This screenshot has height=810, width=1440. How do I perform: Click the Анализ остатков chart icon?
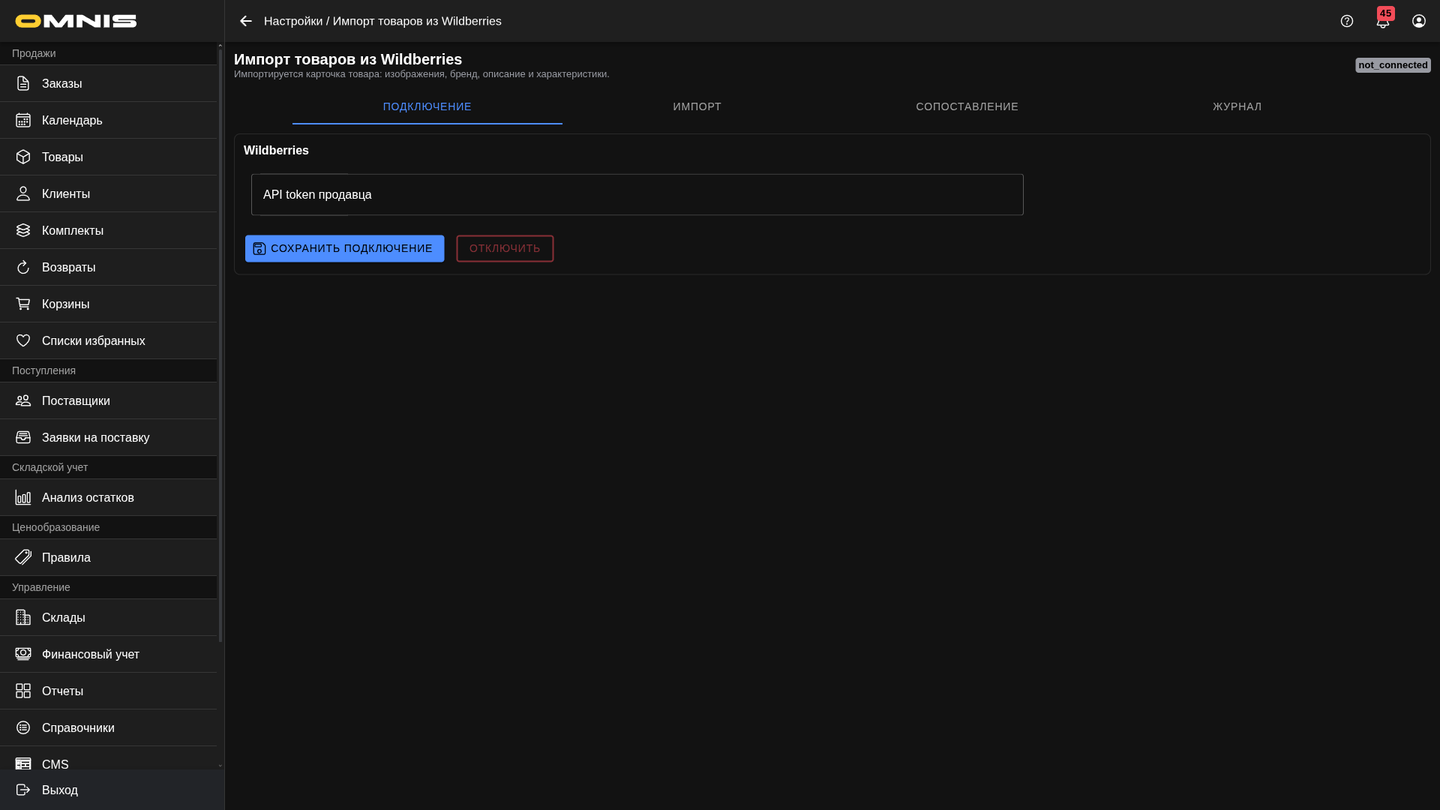[x=23, y=498]
